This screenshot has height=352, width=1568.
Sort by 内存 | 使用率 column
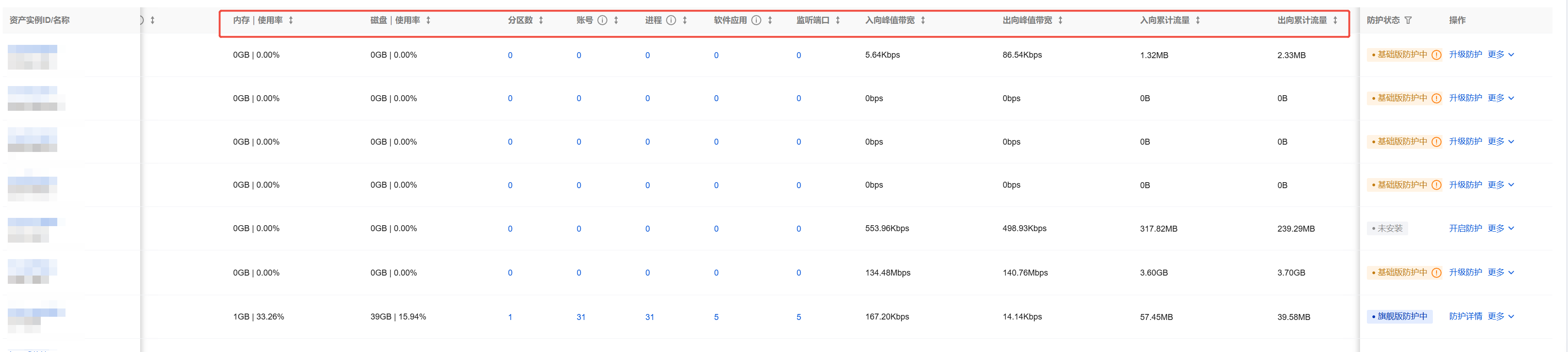(291, 20)
